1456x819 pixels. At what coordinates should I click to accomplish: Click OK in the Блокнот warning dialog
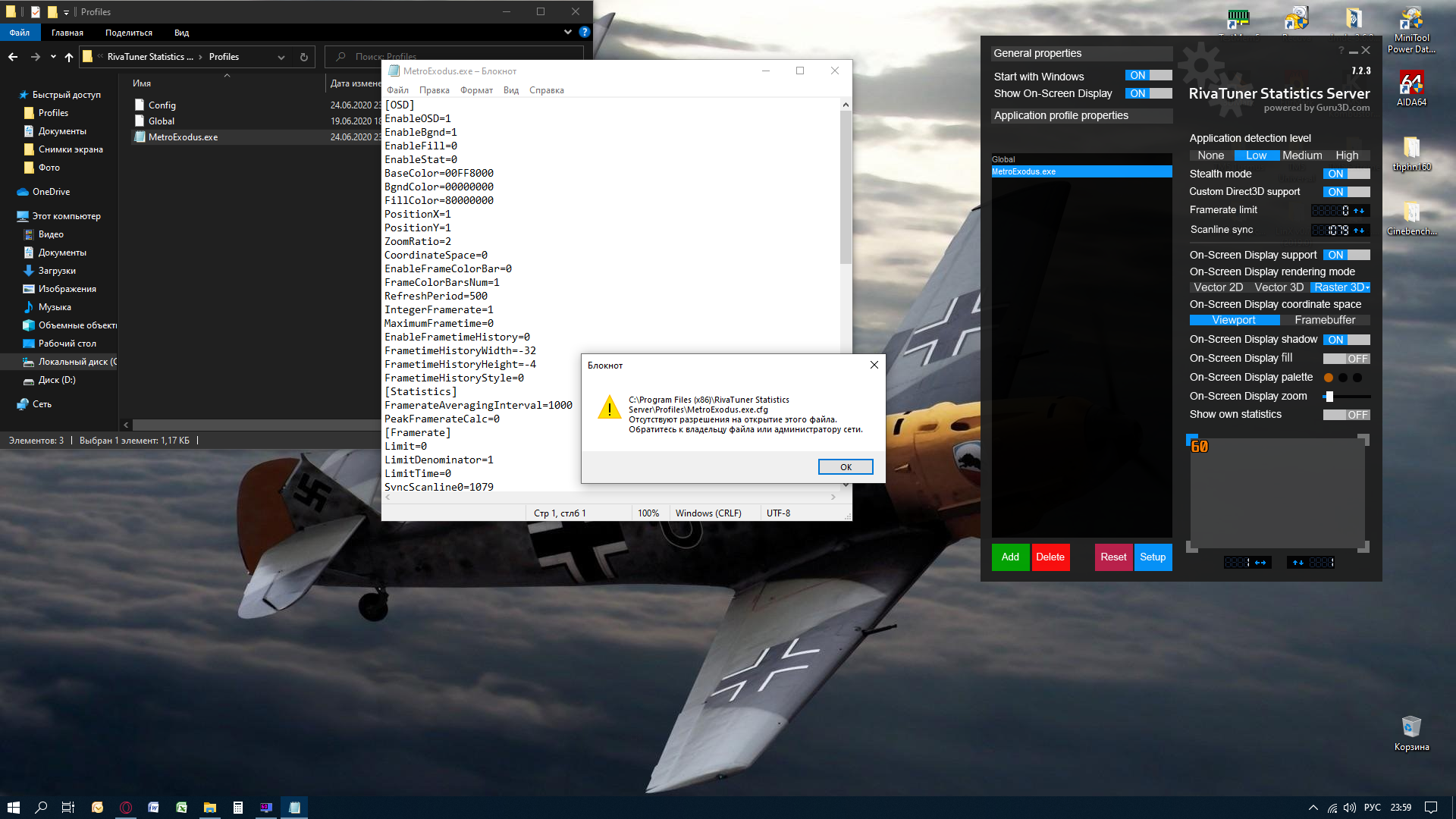click(x=846, y=467)
